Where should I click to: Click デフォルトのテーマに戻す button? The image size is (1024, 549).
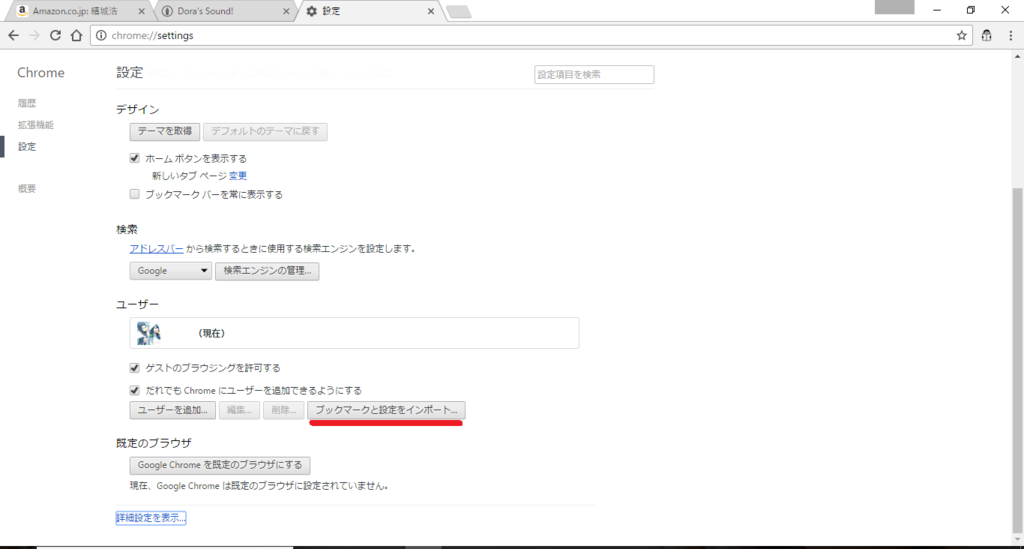click(265, 131)
